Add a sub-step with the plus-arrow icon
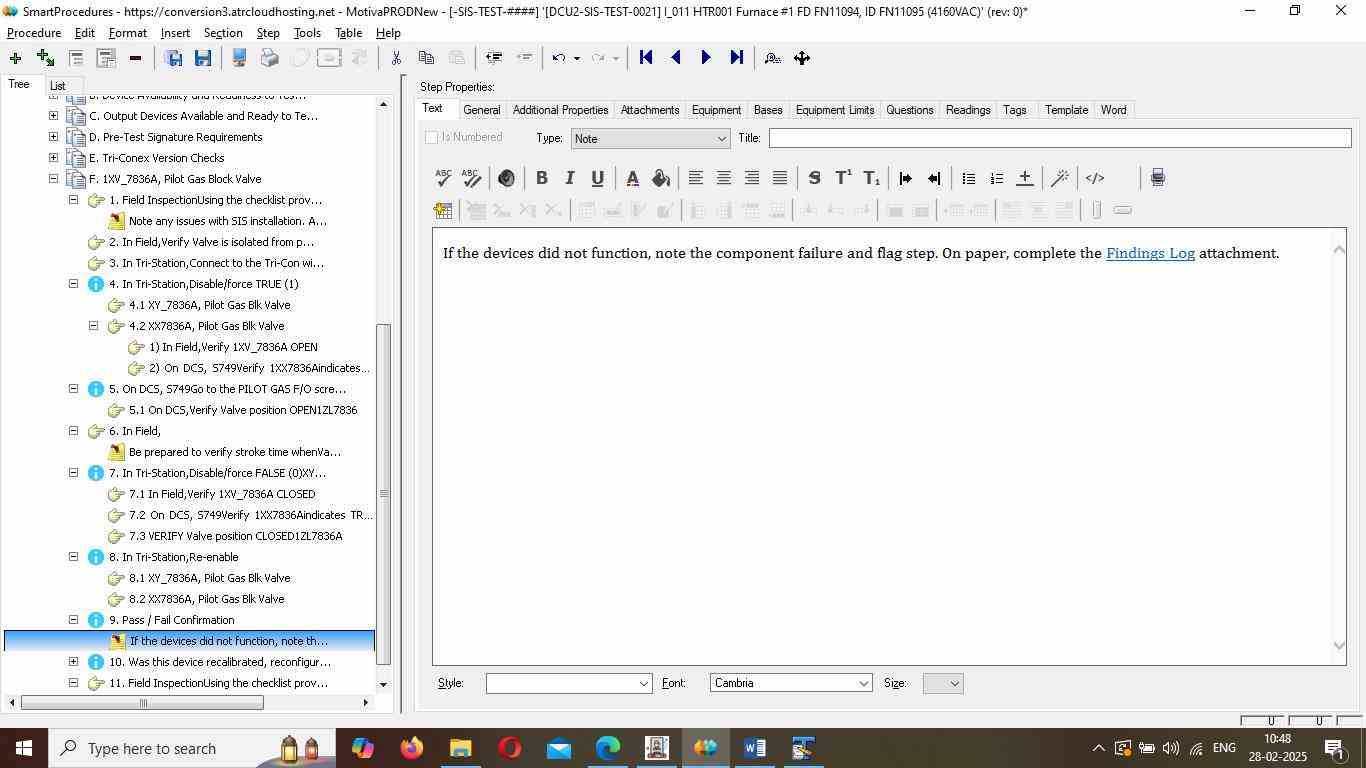The image size is (1366, 768). pos(45,58)
